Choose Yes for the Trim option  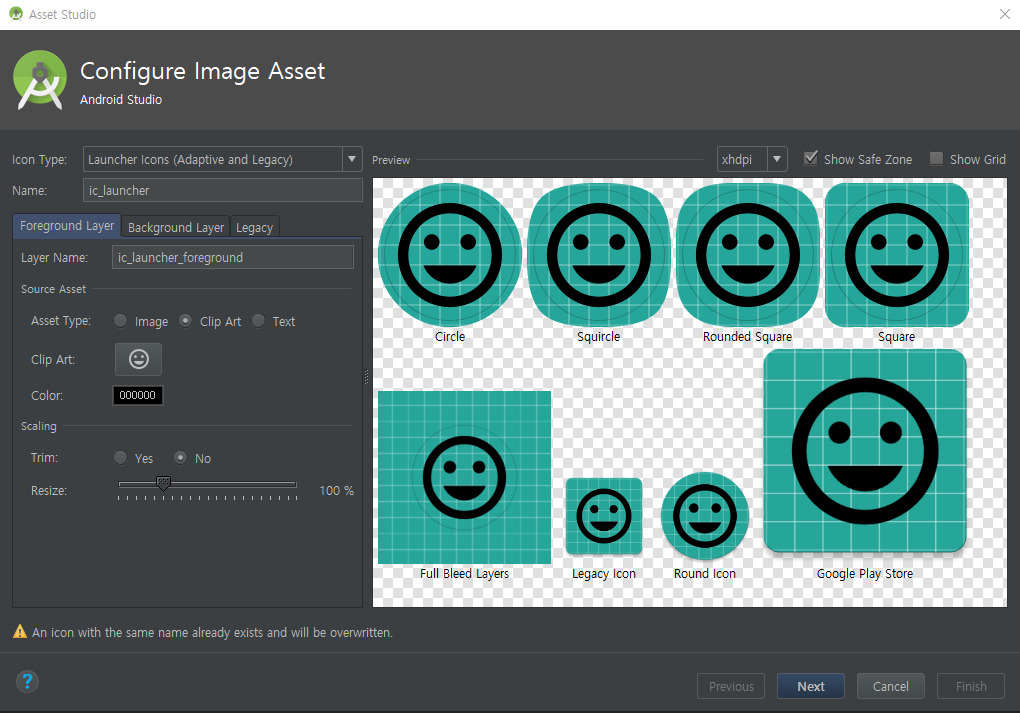[x=121, y=457]
